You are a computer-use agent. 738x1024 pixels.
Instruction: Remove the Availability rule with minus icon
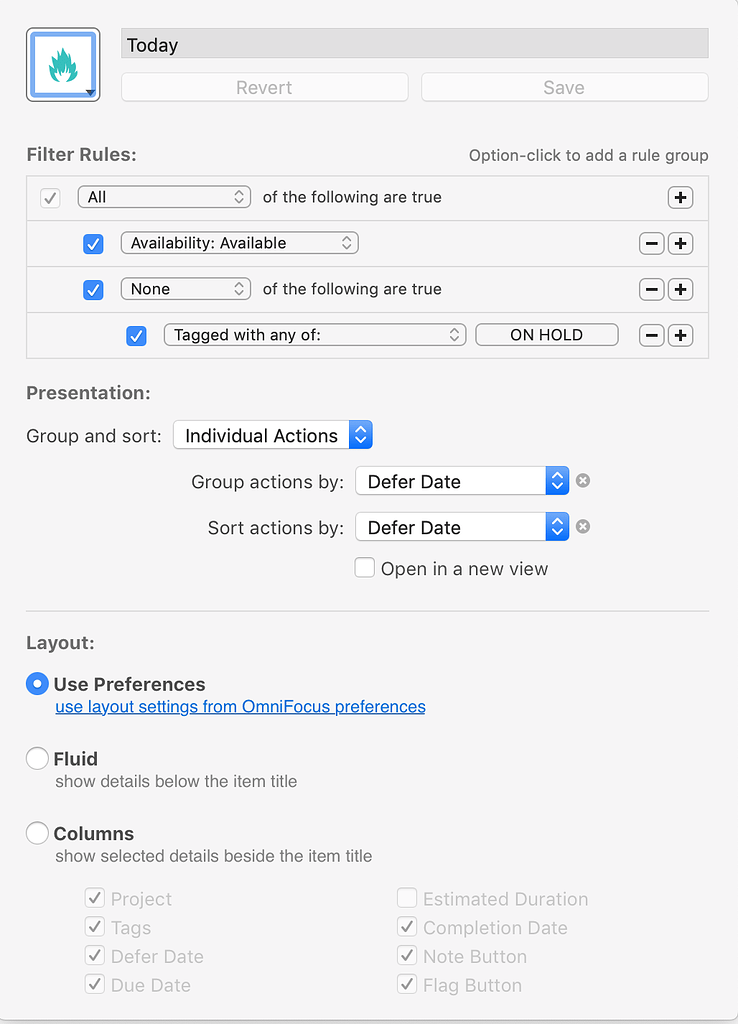point(651,243)
